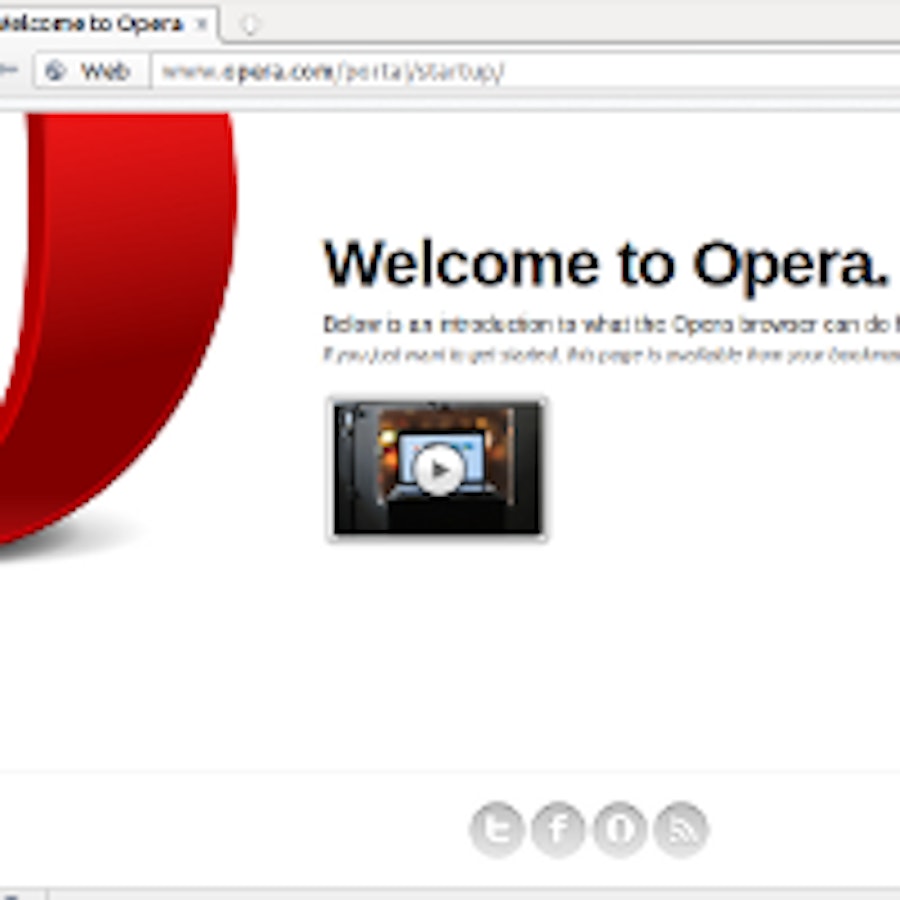Select the 'Welcome to Opera' tab
Image resolution: width=900 pixels, height=900 pixels.
tap(95, 23)
